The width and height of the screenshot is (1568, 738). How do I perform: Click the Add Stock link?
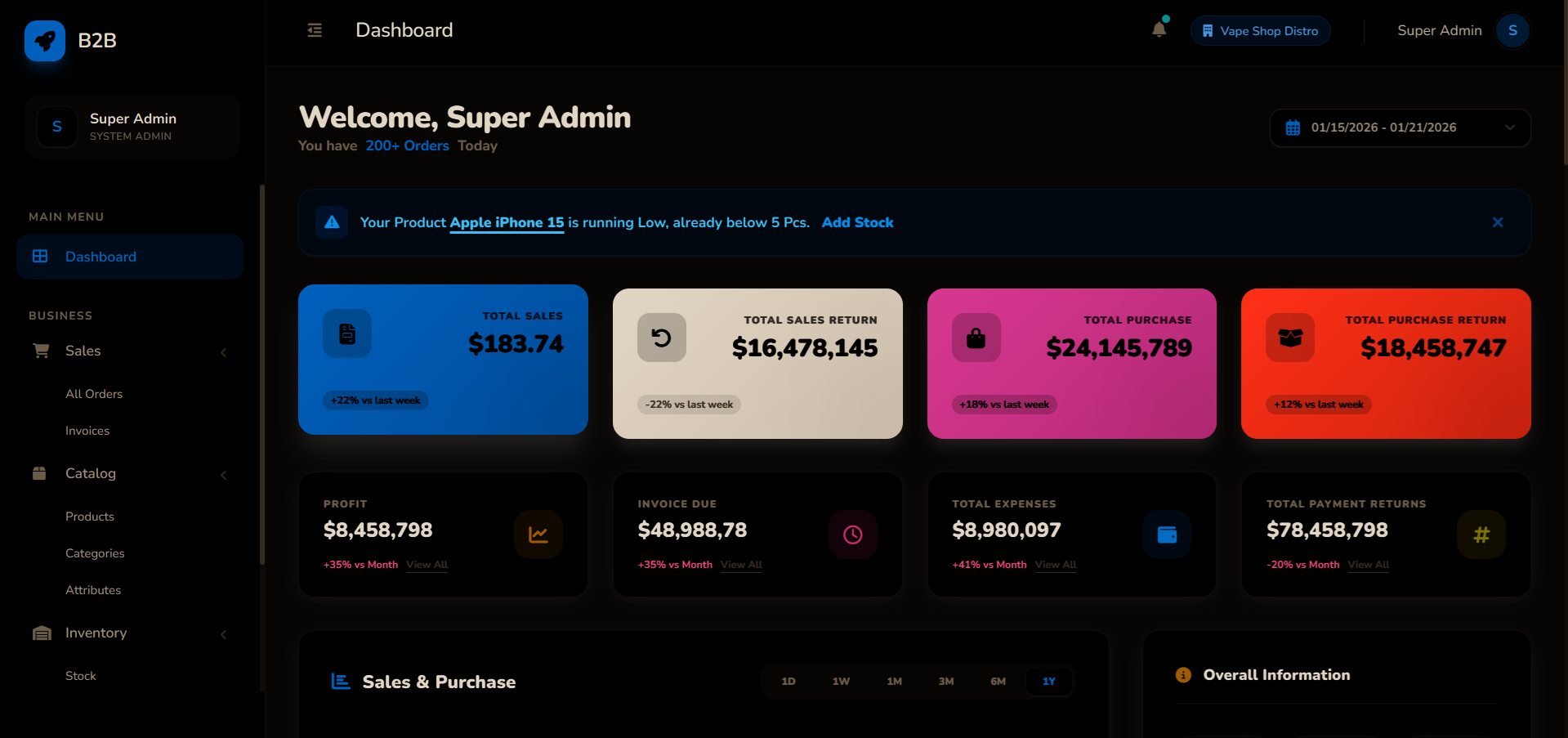tap(857, 222)
